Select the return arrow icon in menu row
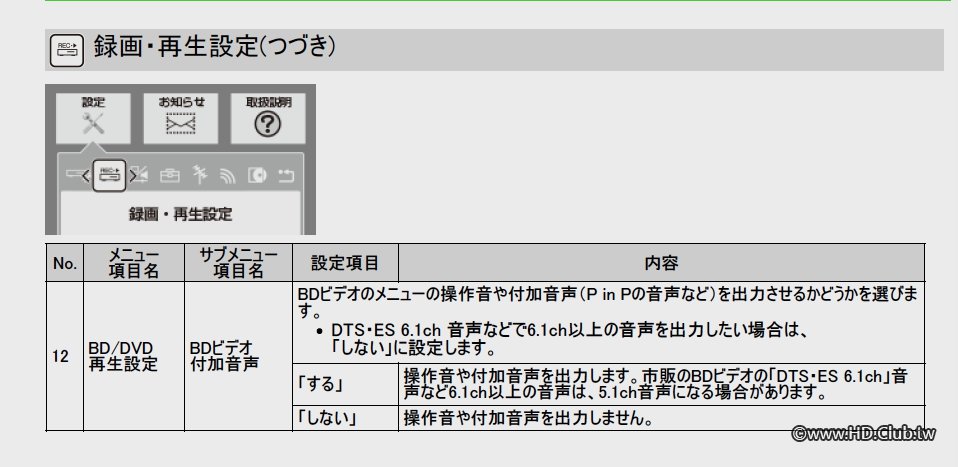 point(286,176)
